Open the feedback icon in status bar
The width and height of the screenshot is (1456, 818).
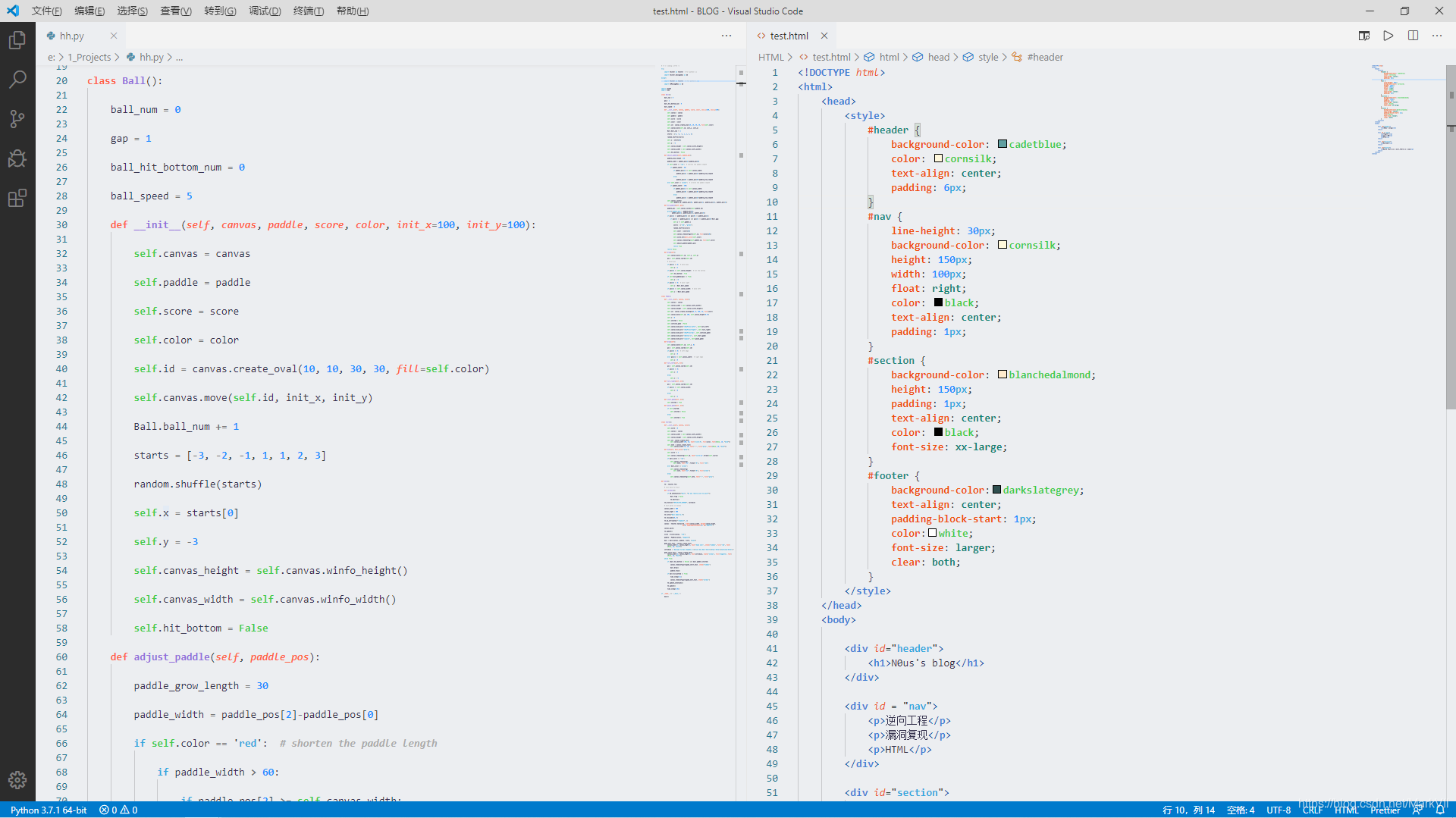(x=1418, y=810)
